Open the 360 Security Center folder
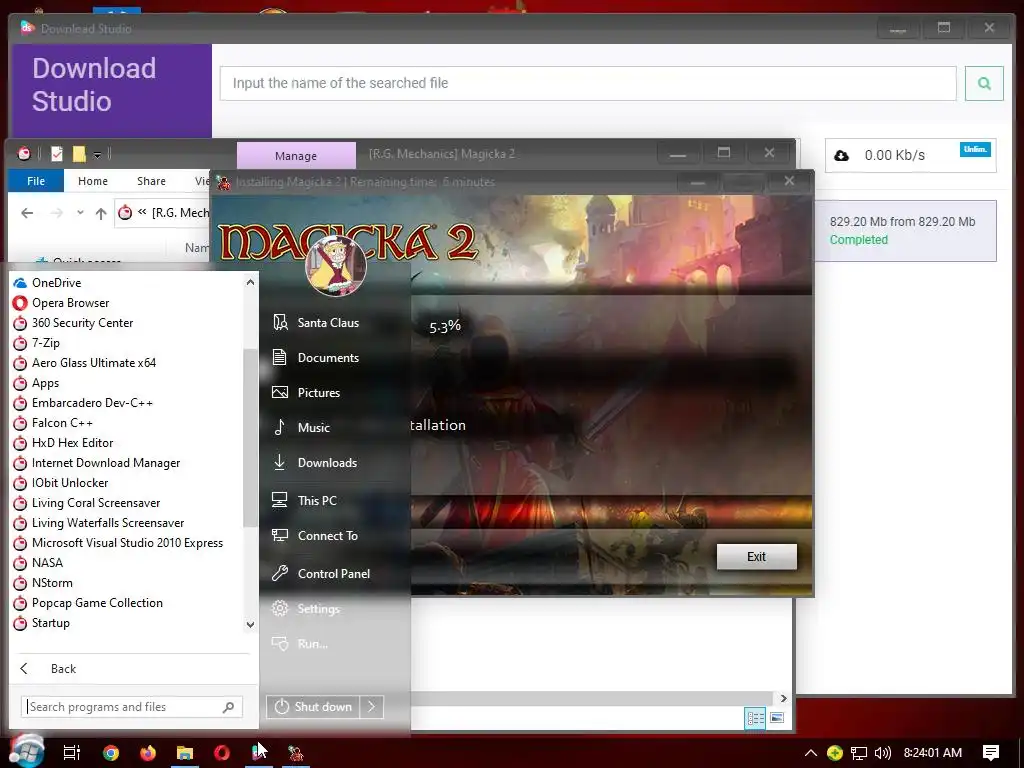1024x768 pixels. point(72,323)
